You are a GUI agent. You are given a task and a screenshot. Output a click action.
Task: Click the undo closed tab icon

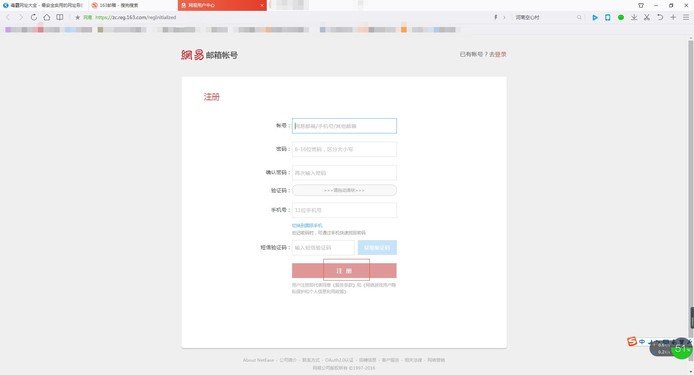click(660, 17)
